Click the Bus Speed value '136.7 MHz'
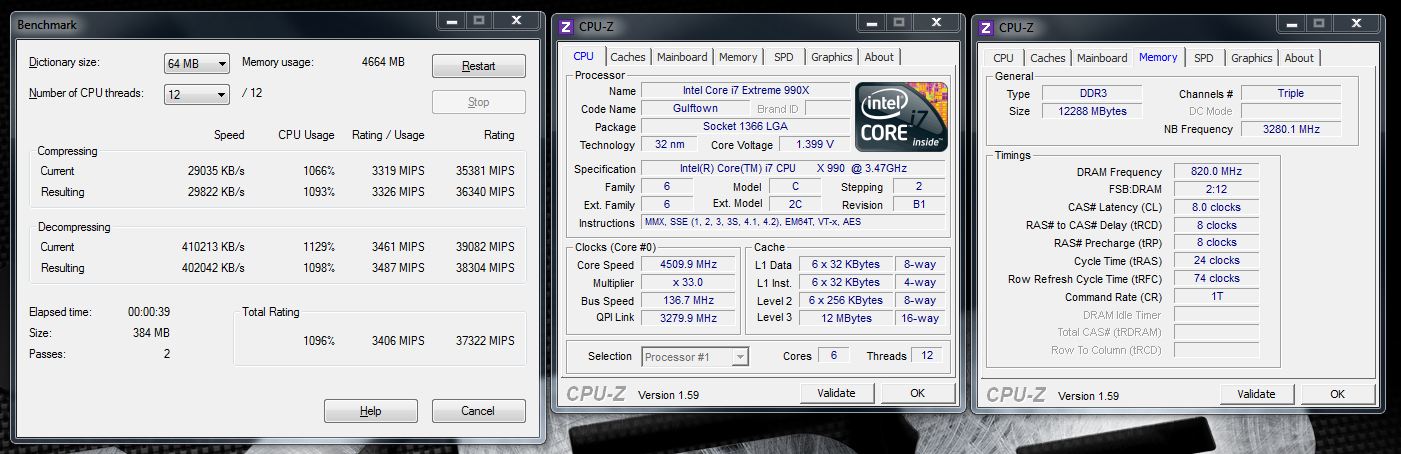 (x=689, y=301)
